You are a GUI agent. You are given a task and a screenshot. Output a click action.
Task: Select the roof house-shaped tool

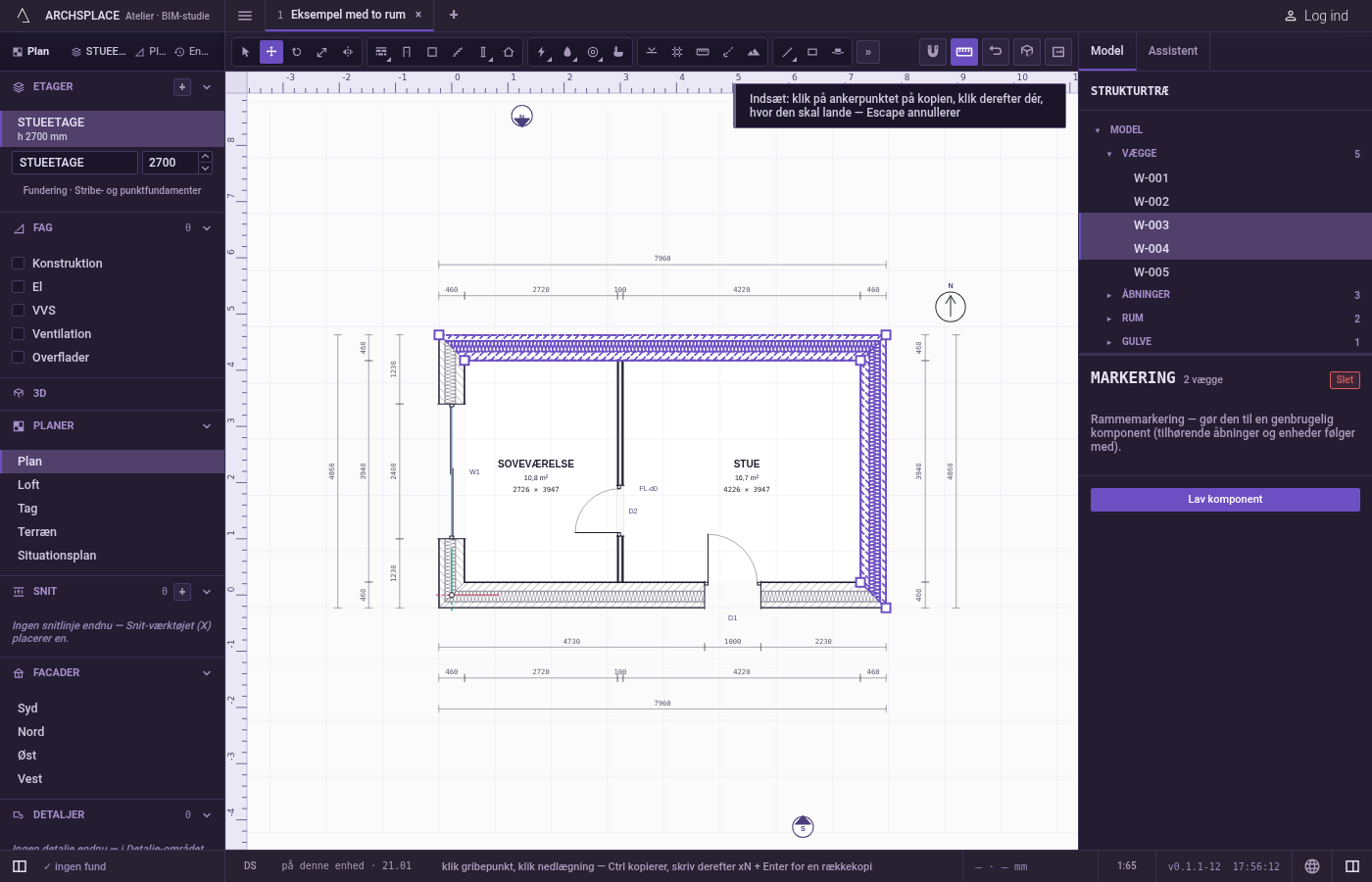pos(509,52)
